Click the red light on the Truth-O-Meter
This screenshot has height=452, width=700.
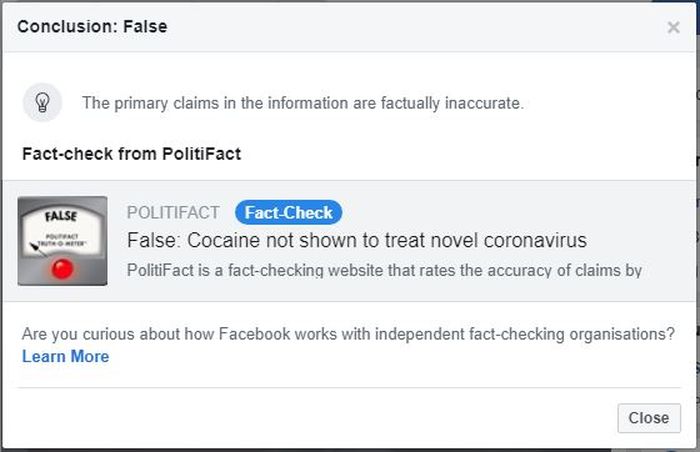pos(62,268)
